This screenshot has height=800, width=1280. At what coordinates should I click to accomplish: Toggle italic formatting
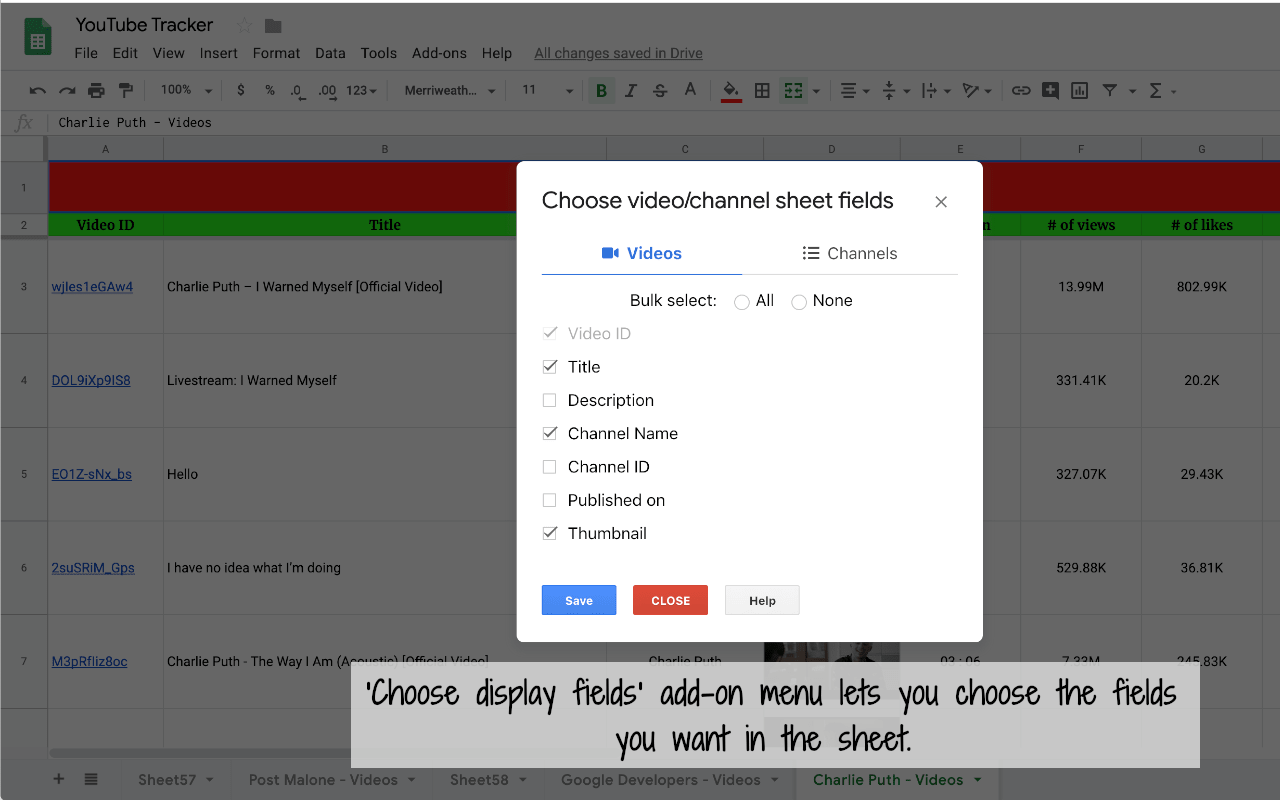tap(631, 91)
